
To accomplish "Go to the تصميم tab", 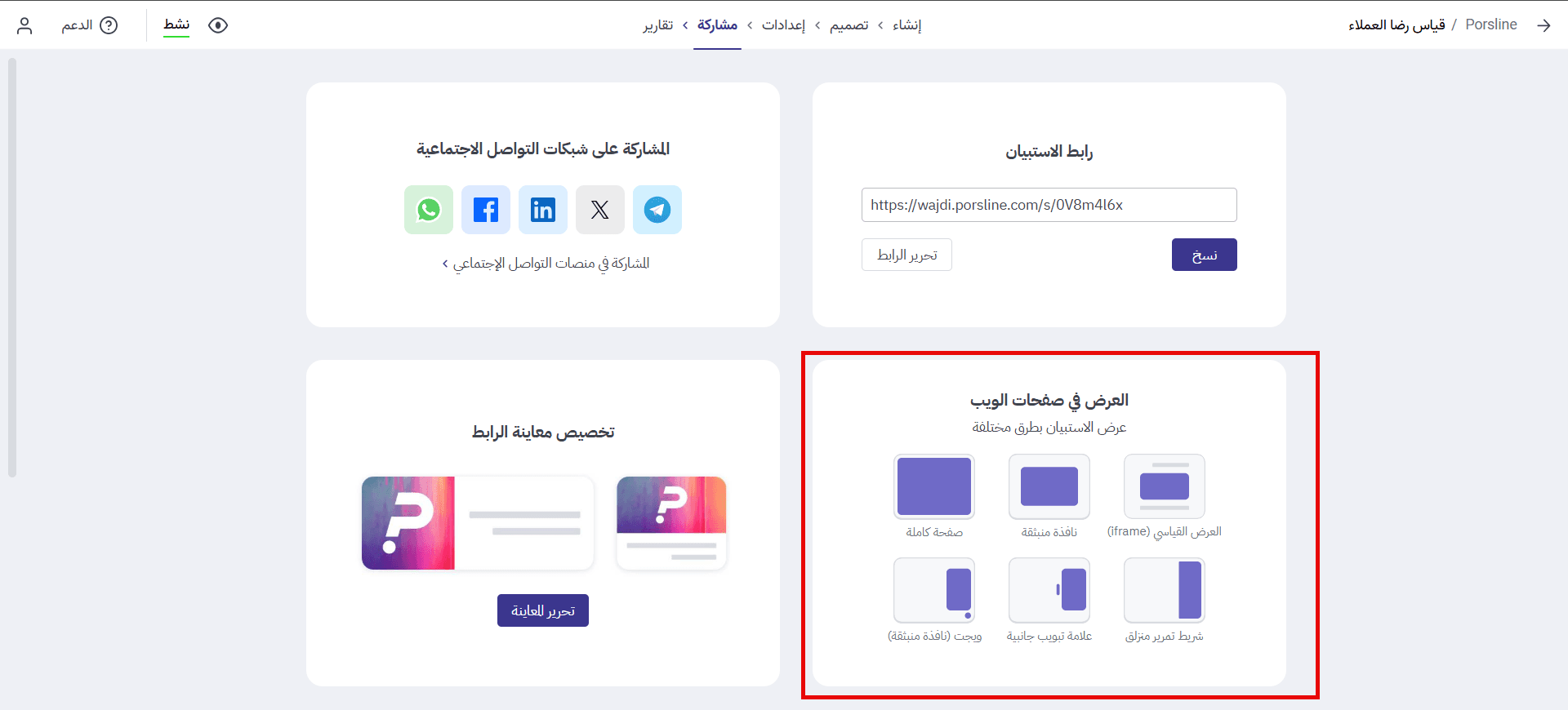I will point(849,25).
